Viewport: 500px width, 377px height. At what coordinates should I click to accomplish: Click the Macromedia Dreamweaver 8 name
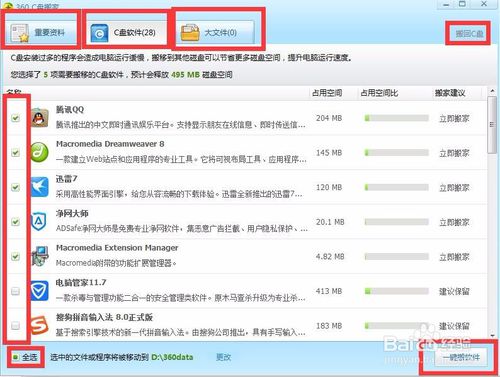(110, 144)
